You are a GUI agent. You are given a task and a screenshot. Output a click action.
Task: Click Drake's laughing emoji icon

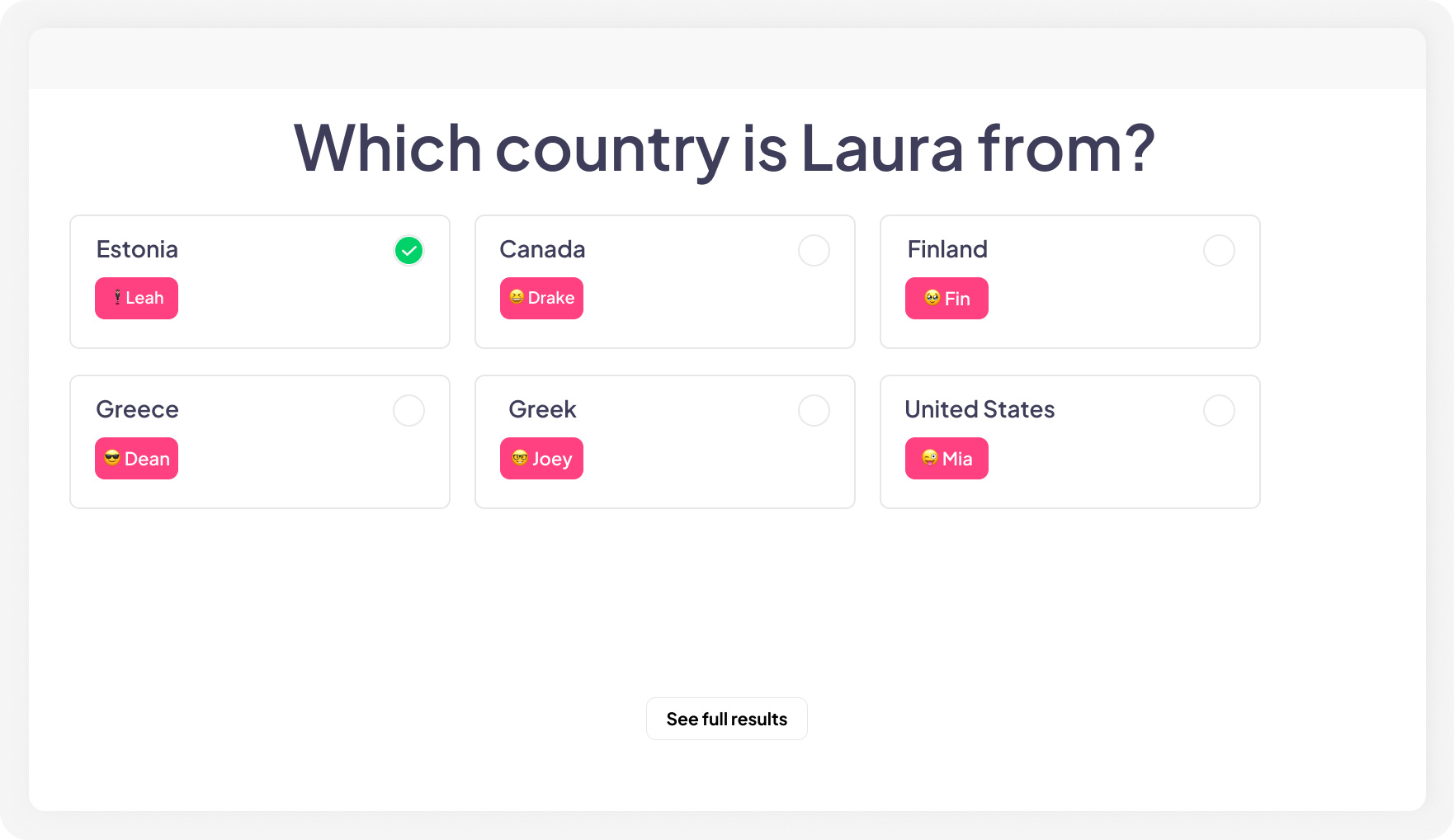(516, 298)
